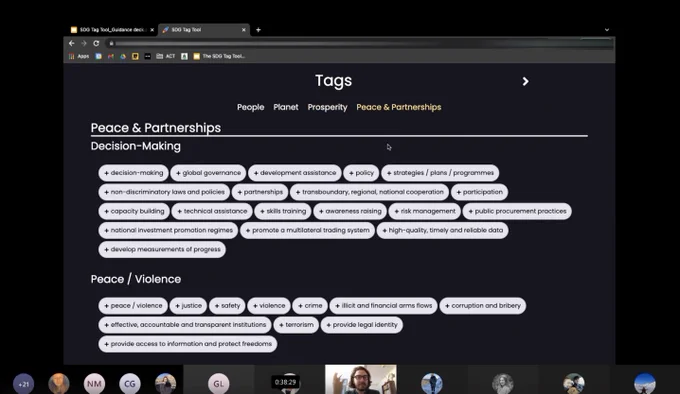Open The SDG Tag Tool bookmark
The image size is (680, 394).
click(x=219, y=56)
